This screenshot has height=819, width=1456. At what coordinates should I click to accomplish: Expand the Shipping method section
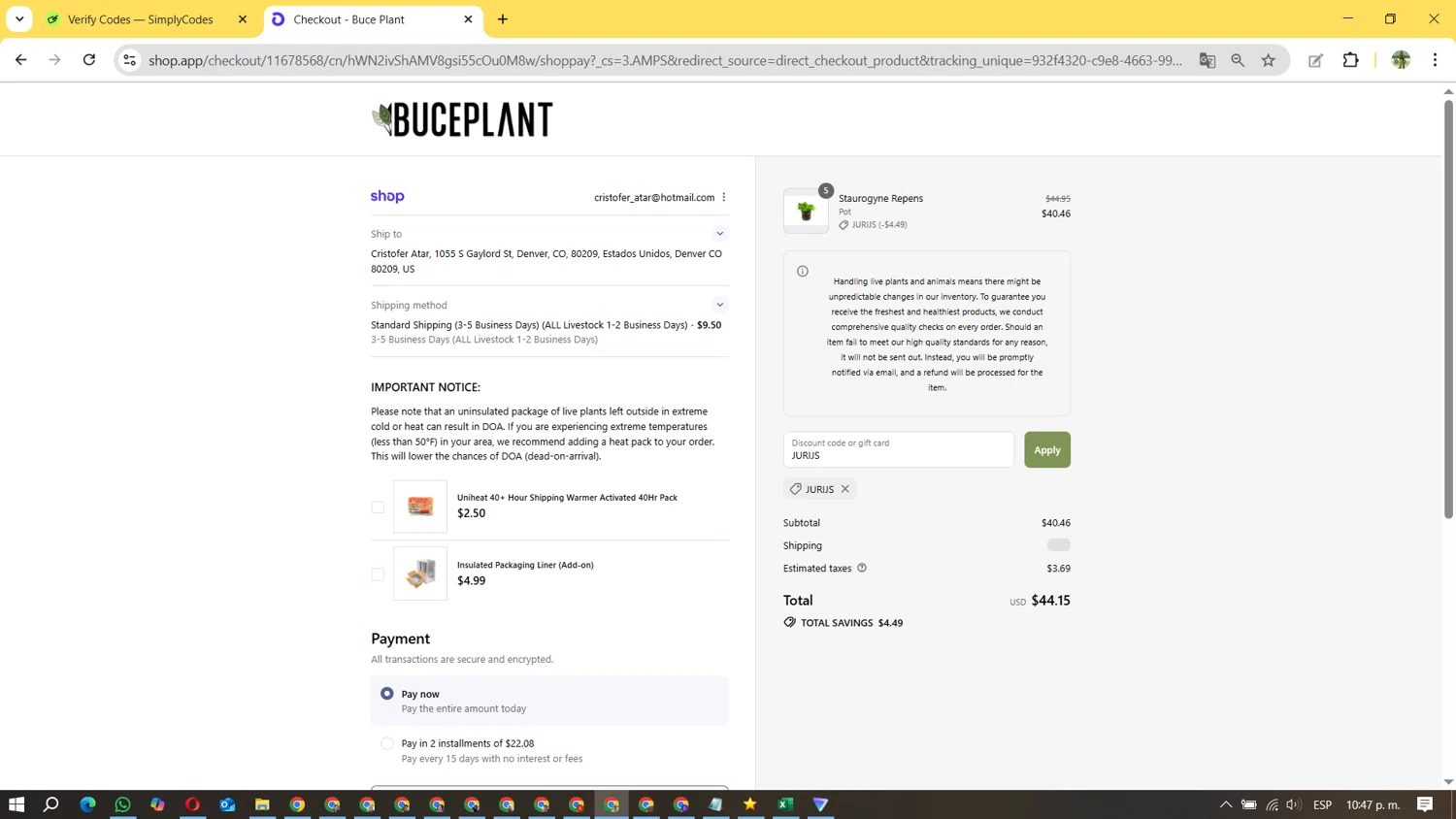coord(719,305)
